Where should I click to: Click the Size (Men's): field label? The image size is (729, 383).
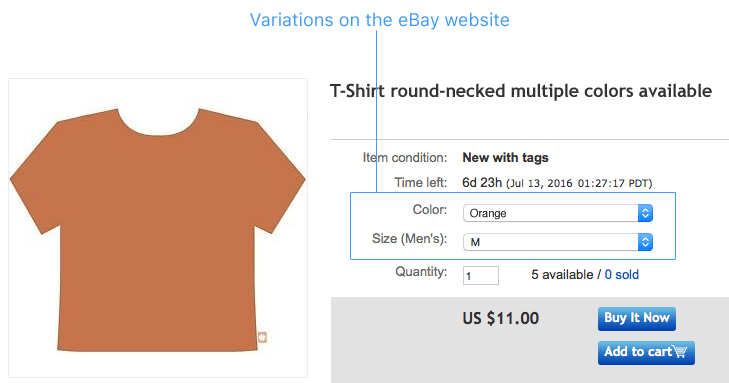pos(410,239)
